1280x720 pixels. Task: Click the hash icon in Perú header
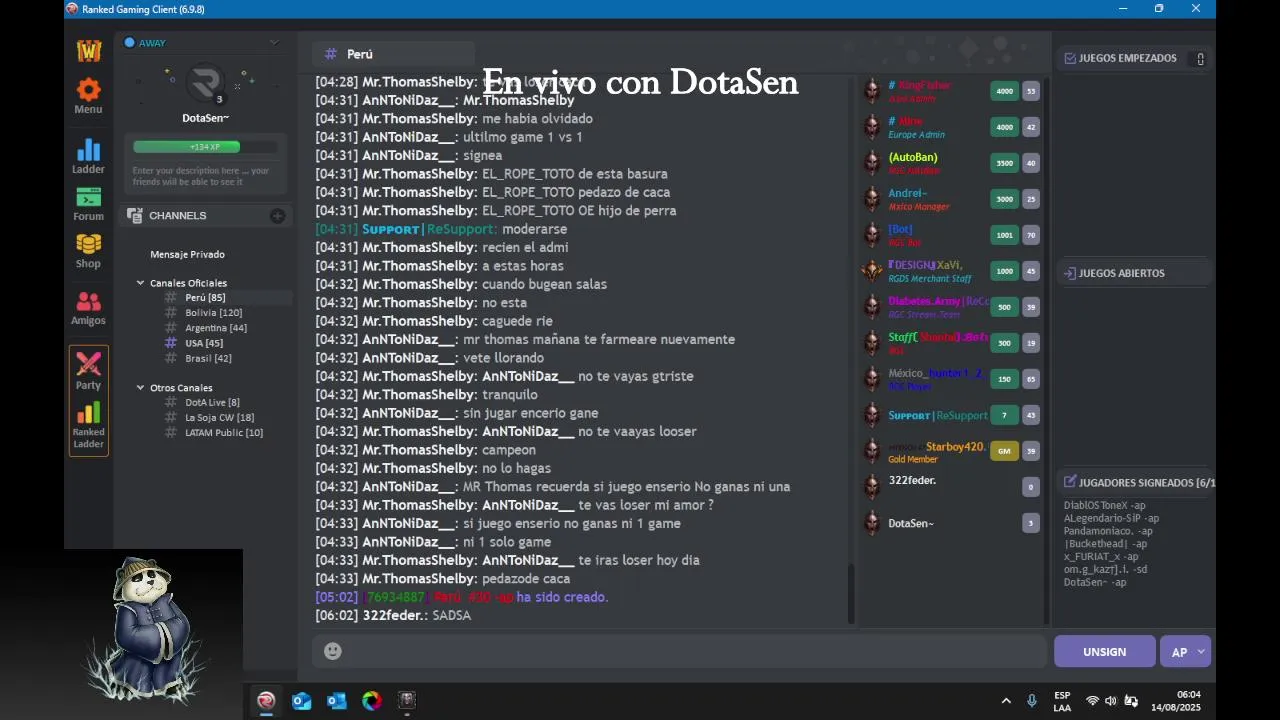click(331, 54)
